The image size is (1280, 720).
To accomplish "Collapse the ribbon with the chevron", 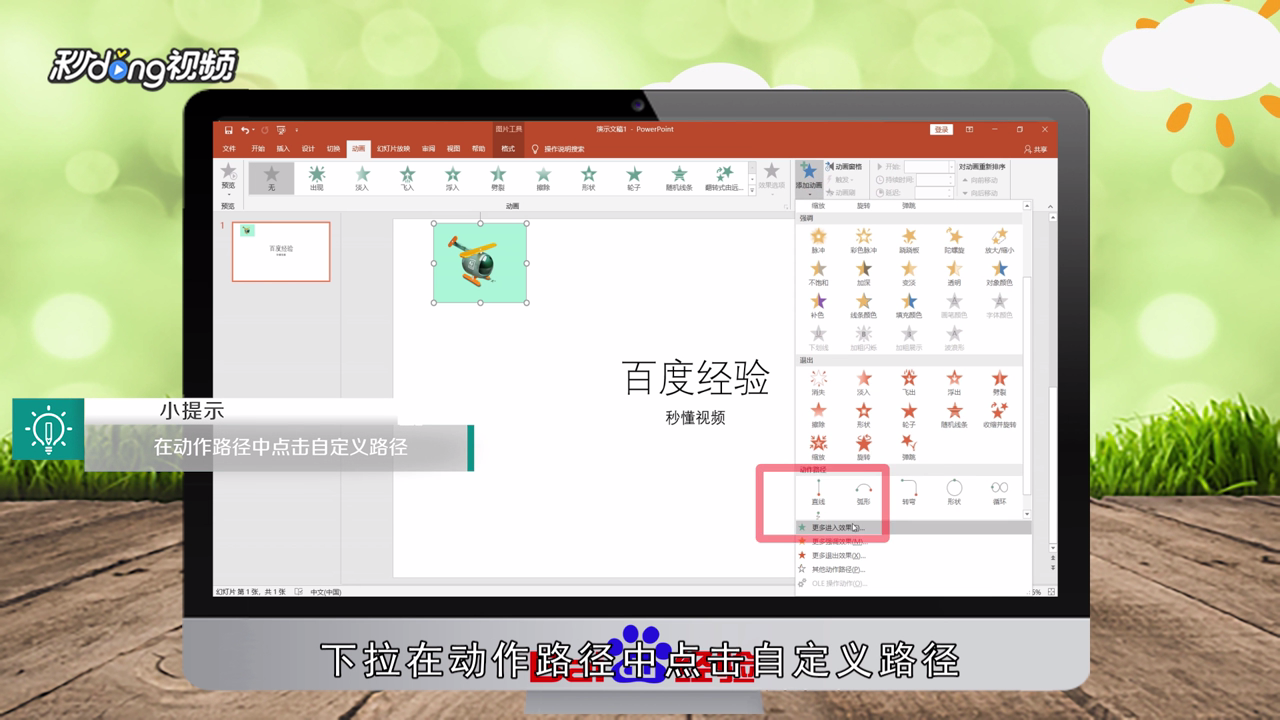I will click(x=1051, y=206).
